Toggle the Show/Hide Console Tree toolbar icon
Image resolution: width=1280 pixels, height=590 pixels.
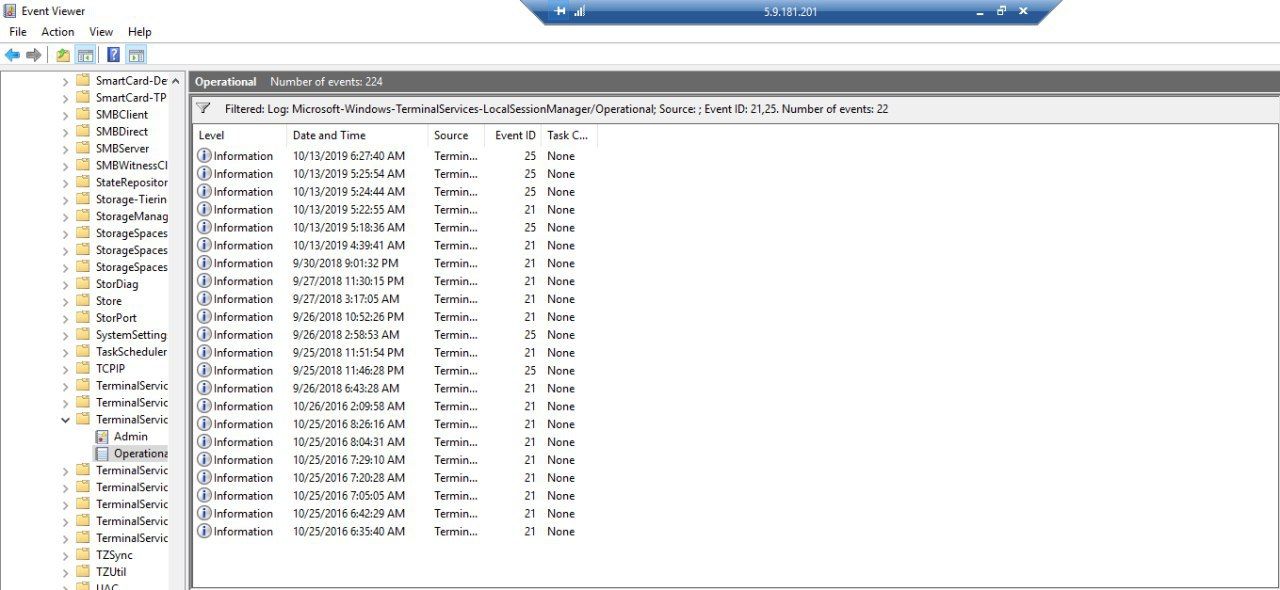click(86, 55)
